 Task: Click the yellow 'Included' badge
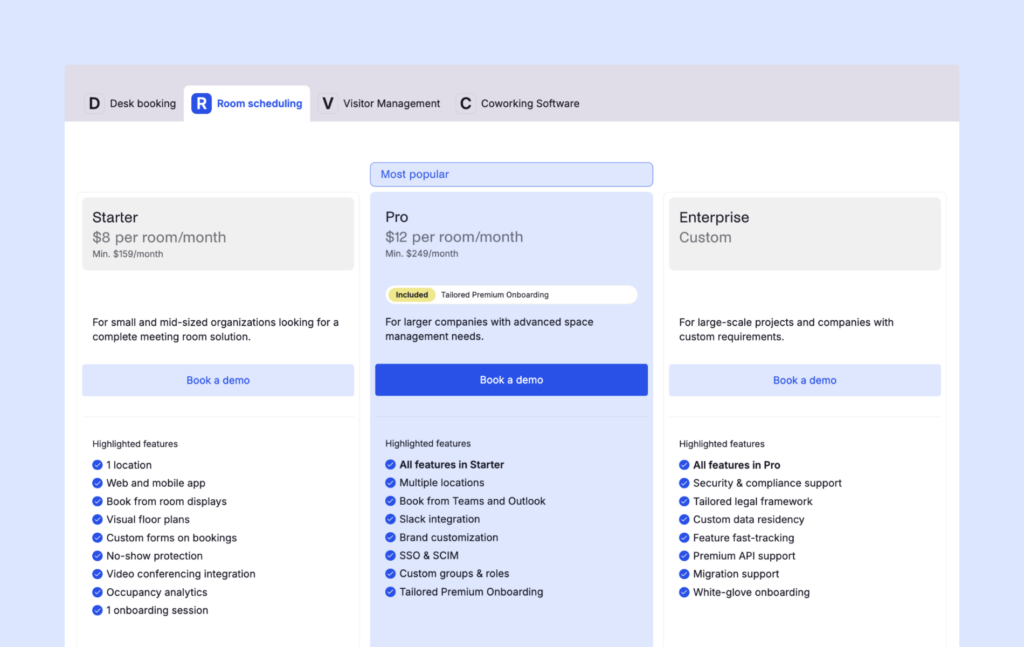pyautogui.click(x=411, y=295)
